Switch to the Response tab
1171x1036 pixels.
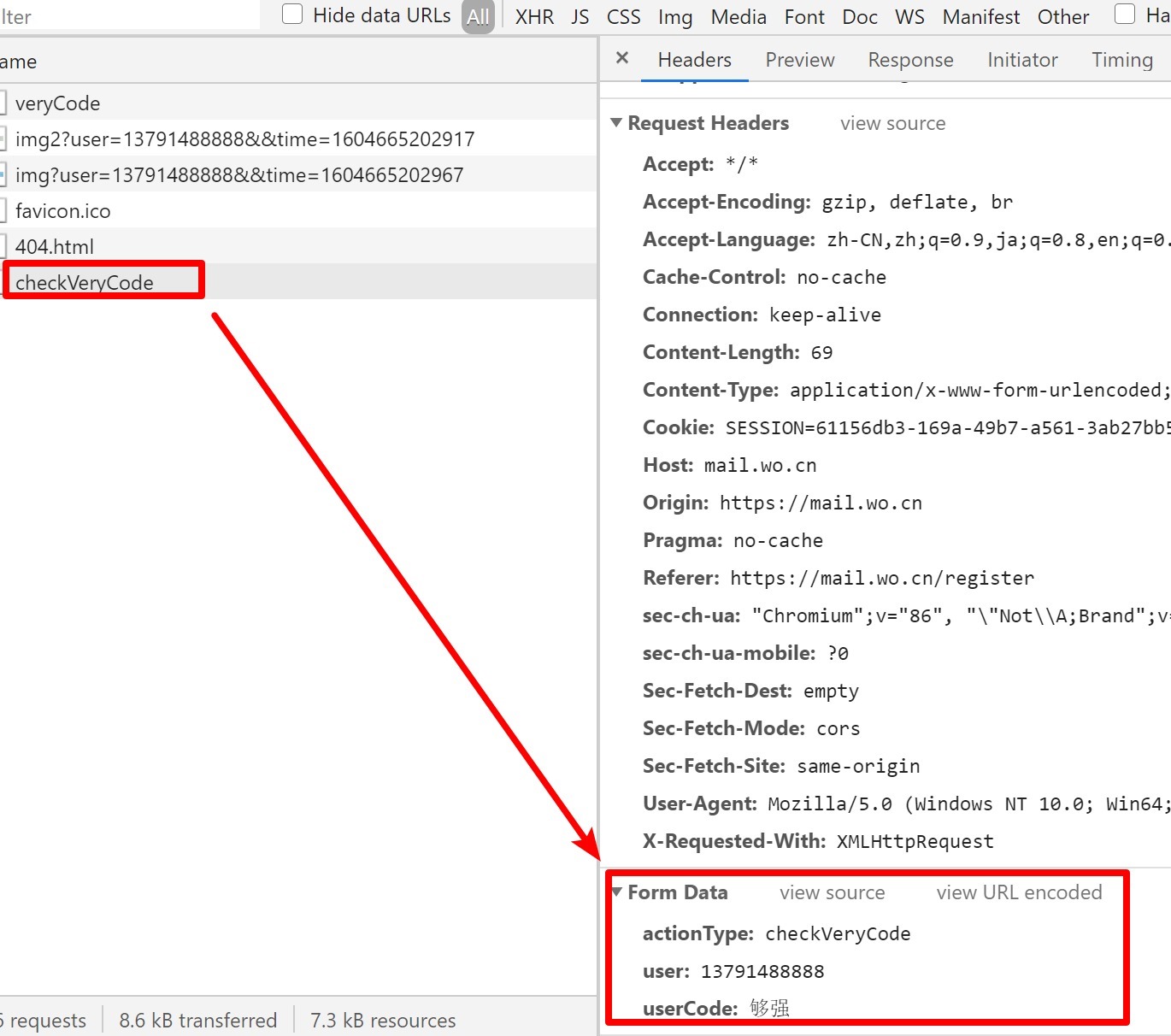(x=910, y=60)
